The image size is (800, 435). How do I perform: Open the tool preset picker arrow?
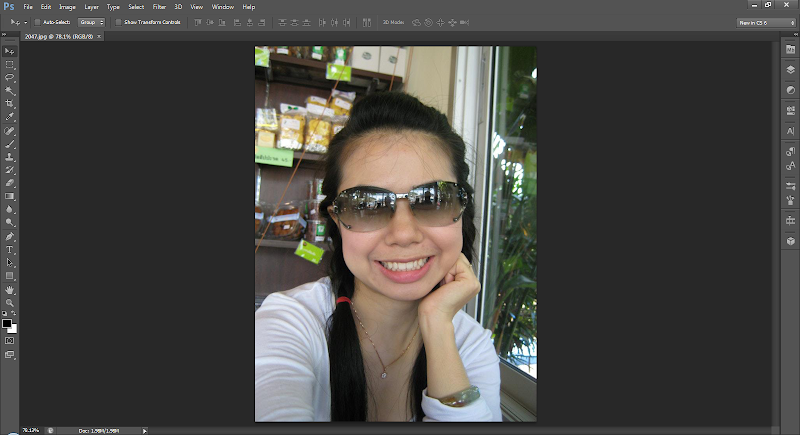[26, 22]
